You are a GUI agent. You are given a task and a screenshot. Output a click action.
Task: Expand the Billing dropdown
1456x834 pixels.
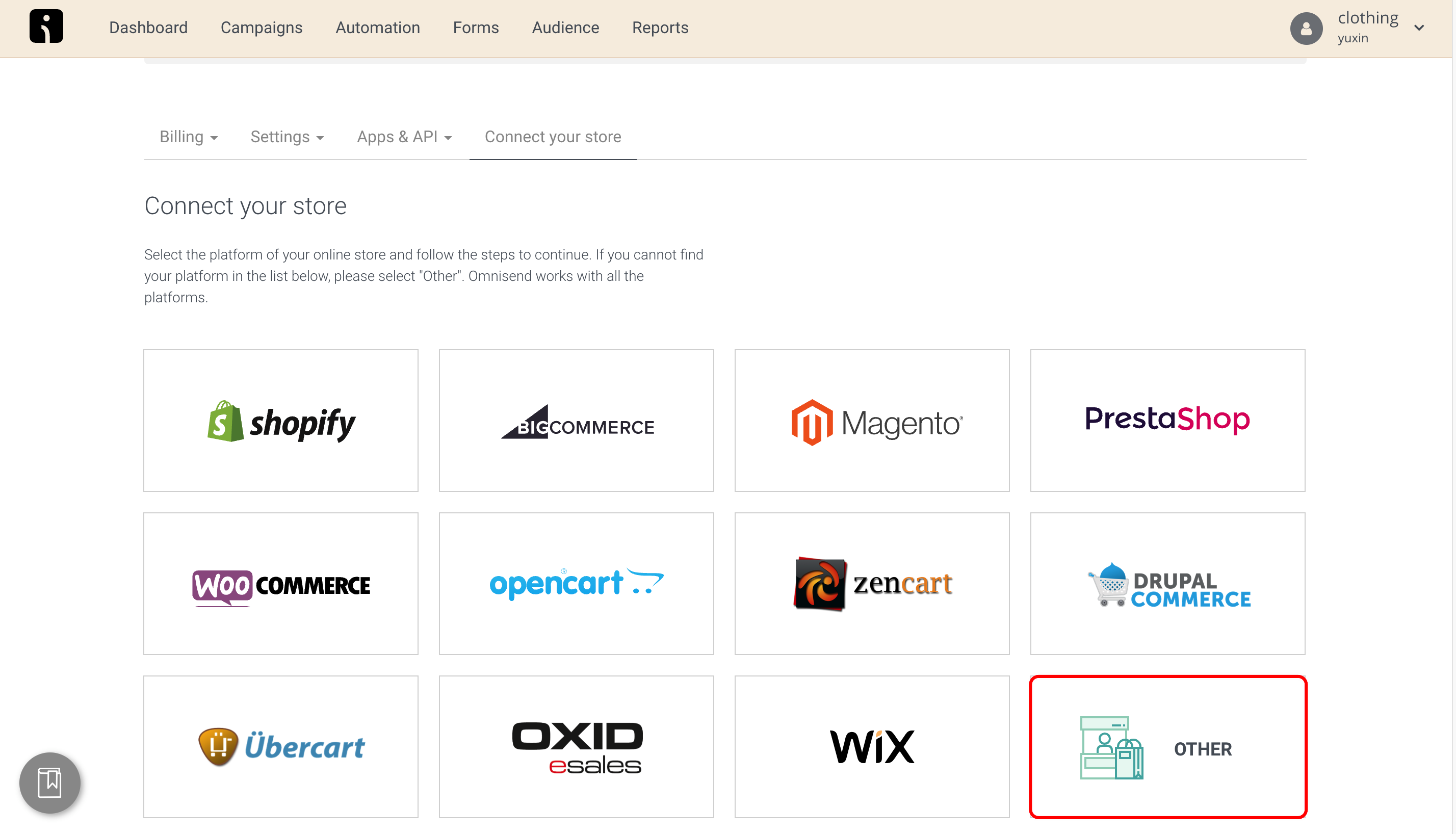click(x=189, y=137)
